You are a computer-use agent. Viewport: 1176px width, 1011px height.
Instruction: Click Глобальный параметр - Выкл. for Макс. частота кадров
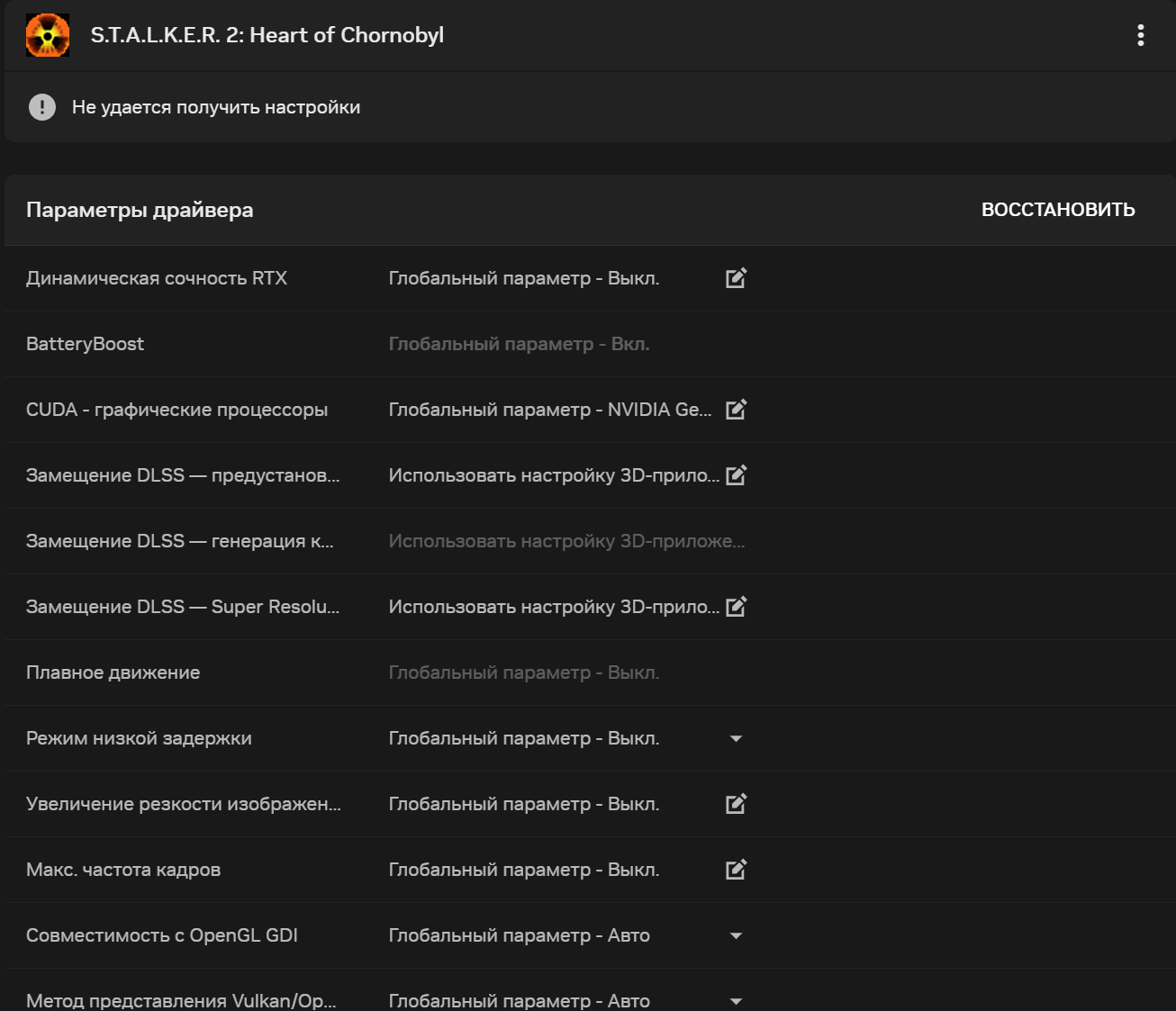coord(523,870)
